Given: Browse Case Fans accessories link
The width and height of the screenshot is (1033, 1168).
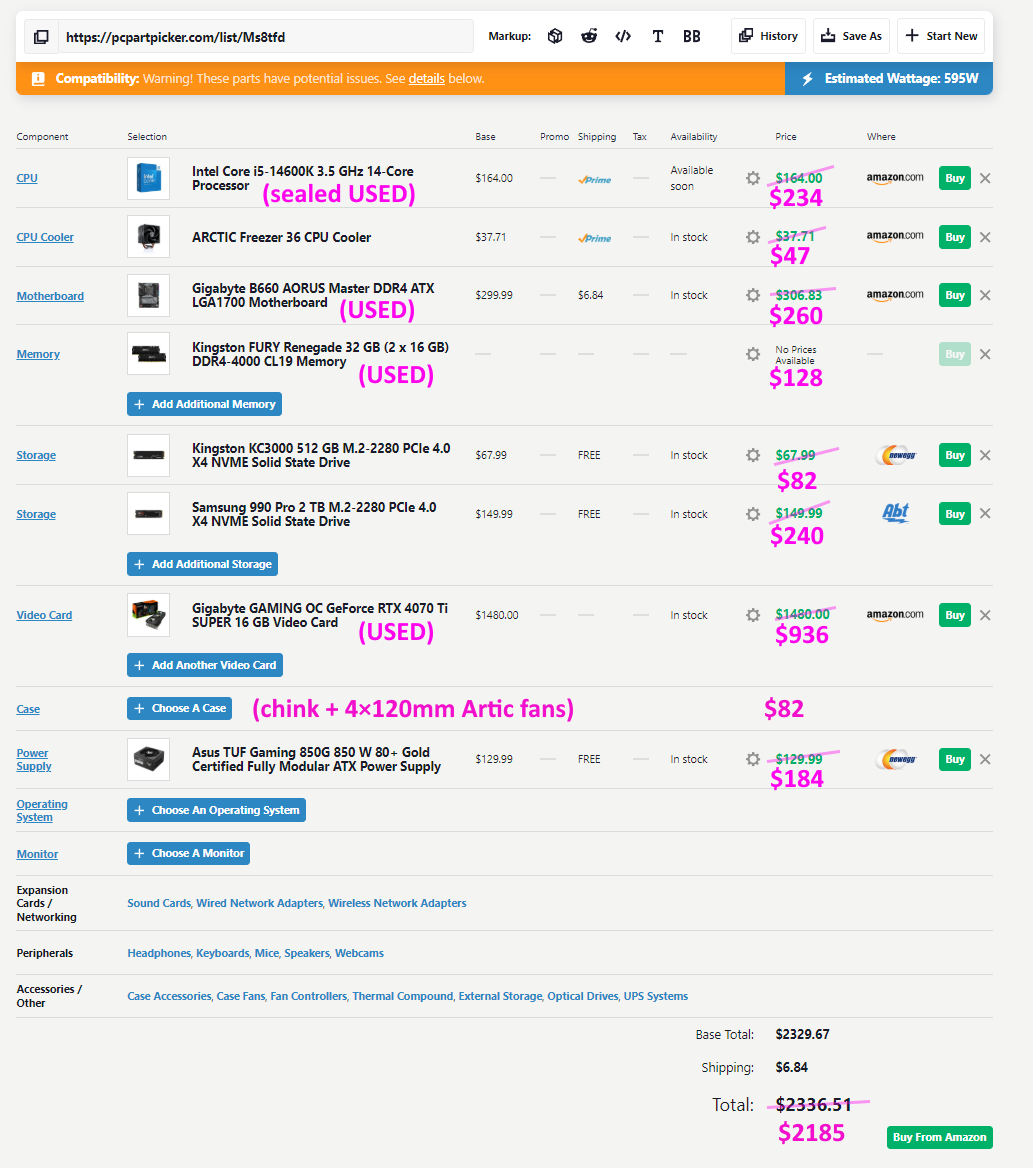Looking at the screenshot, I should 241,996.
